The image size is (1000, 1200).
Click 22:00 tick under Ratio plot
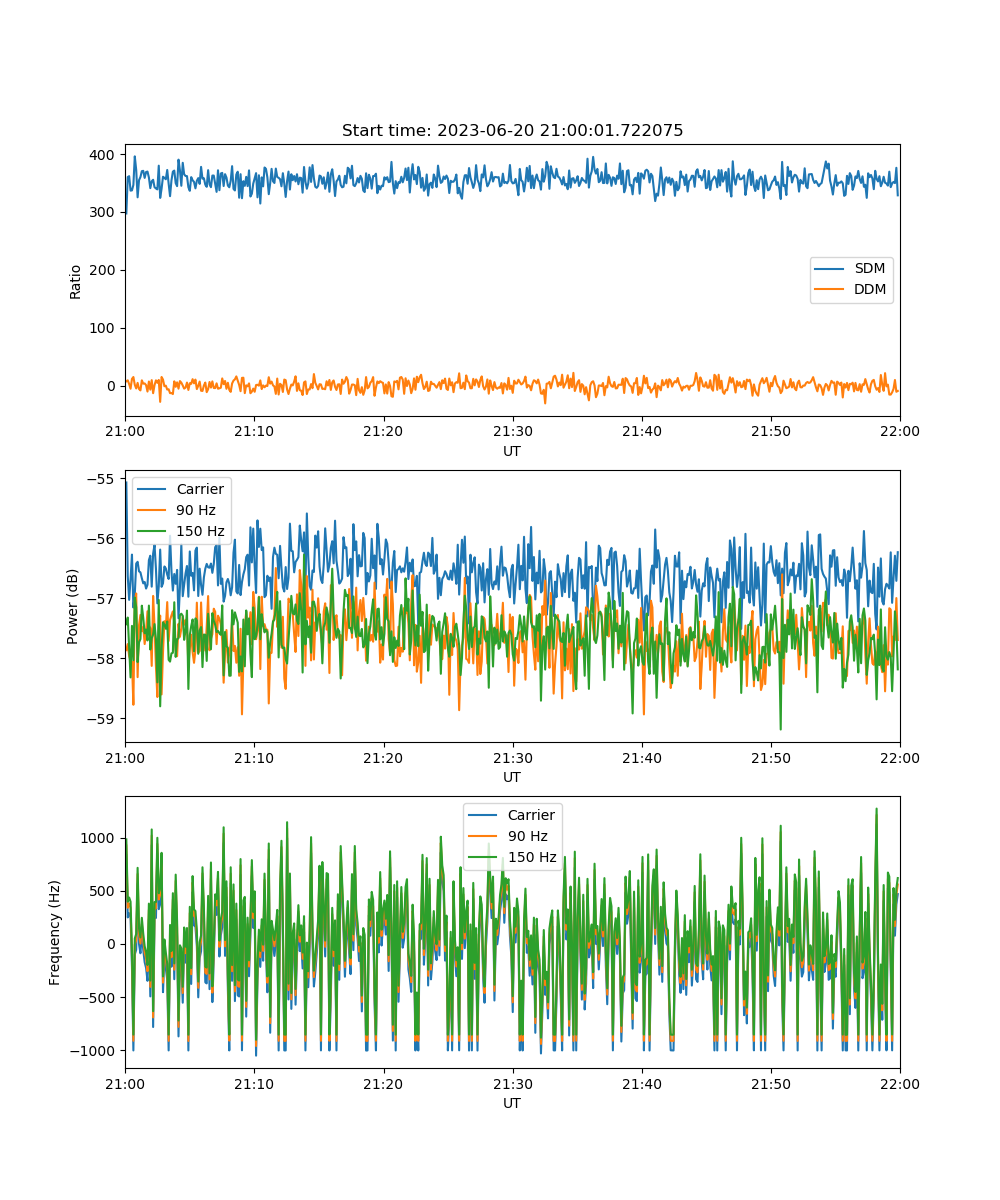tap(900, 432)
